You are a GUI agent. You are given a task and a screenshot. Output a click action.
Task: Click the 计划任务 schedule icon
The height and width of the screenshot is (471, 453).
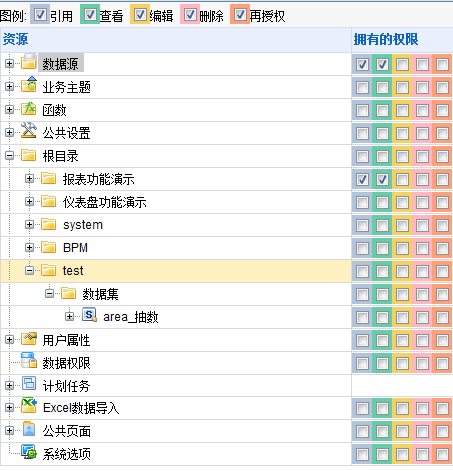pos(29,384)
